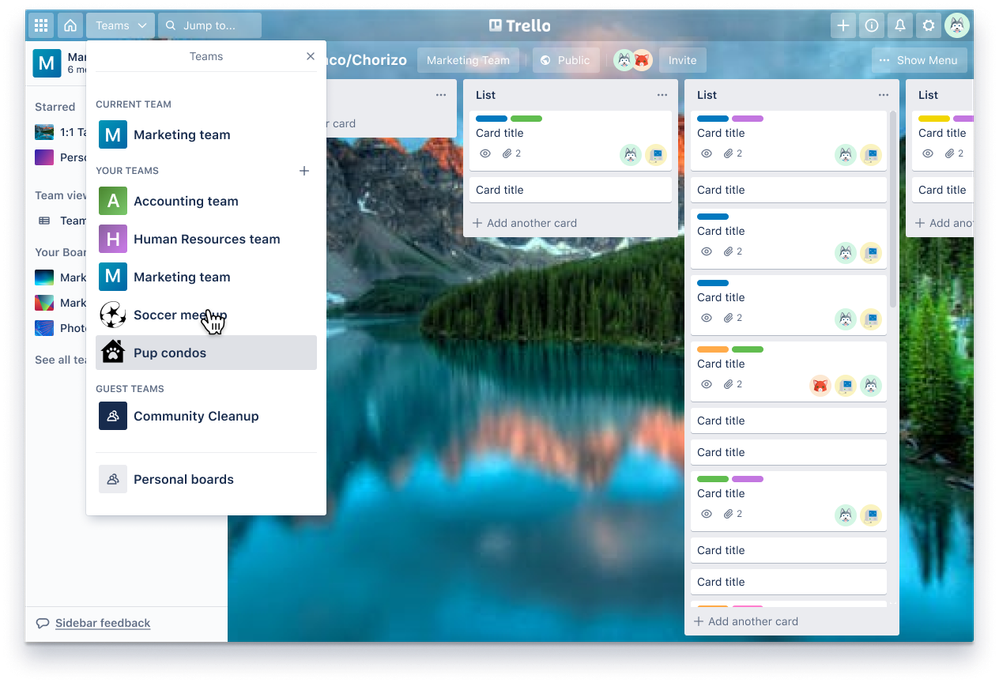This screenshot has height=683, width=999.
Task: Click the Personal boards icon
Action: coord(113,479)
